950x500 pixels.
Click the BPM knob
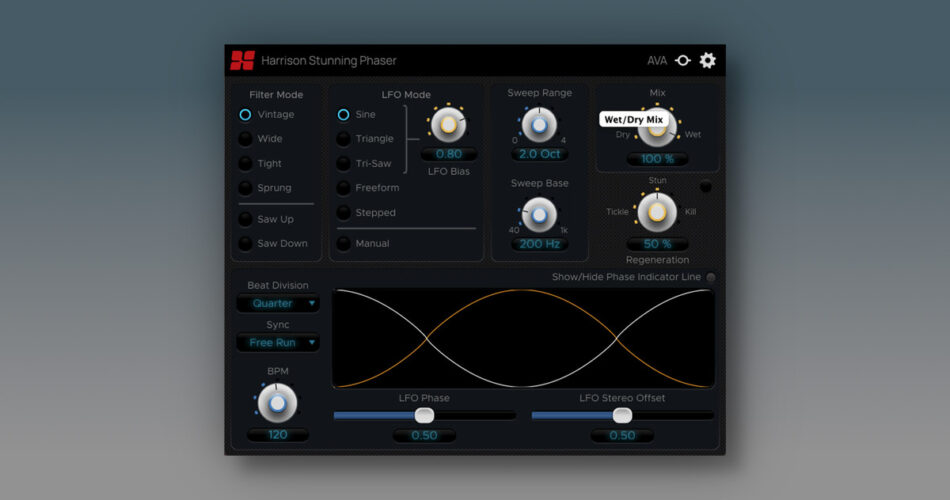(x=277, y=403)
